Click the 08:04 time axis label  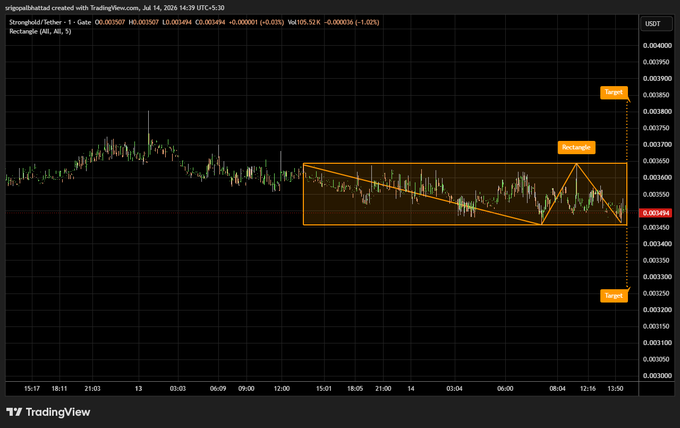click(557, 389)
